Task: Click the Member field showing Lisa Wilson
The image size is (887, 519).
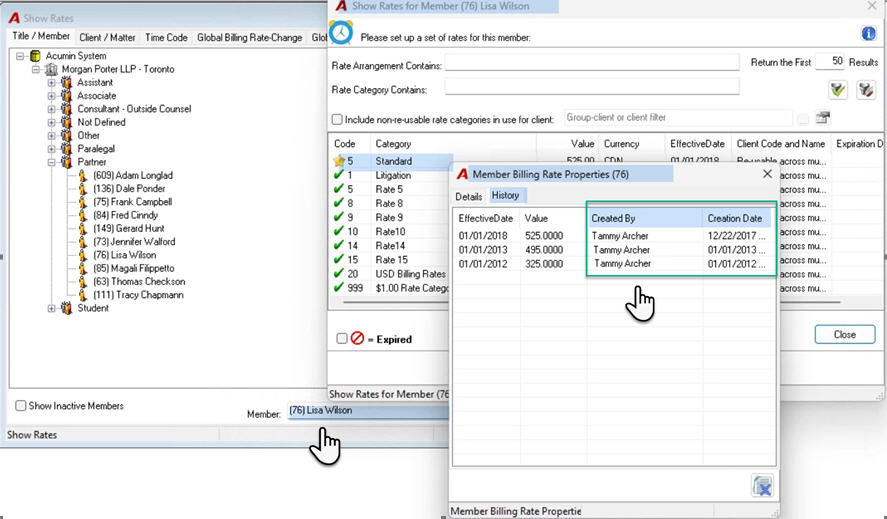Action: click(368, 411)
